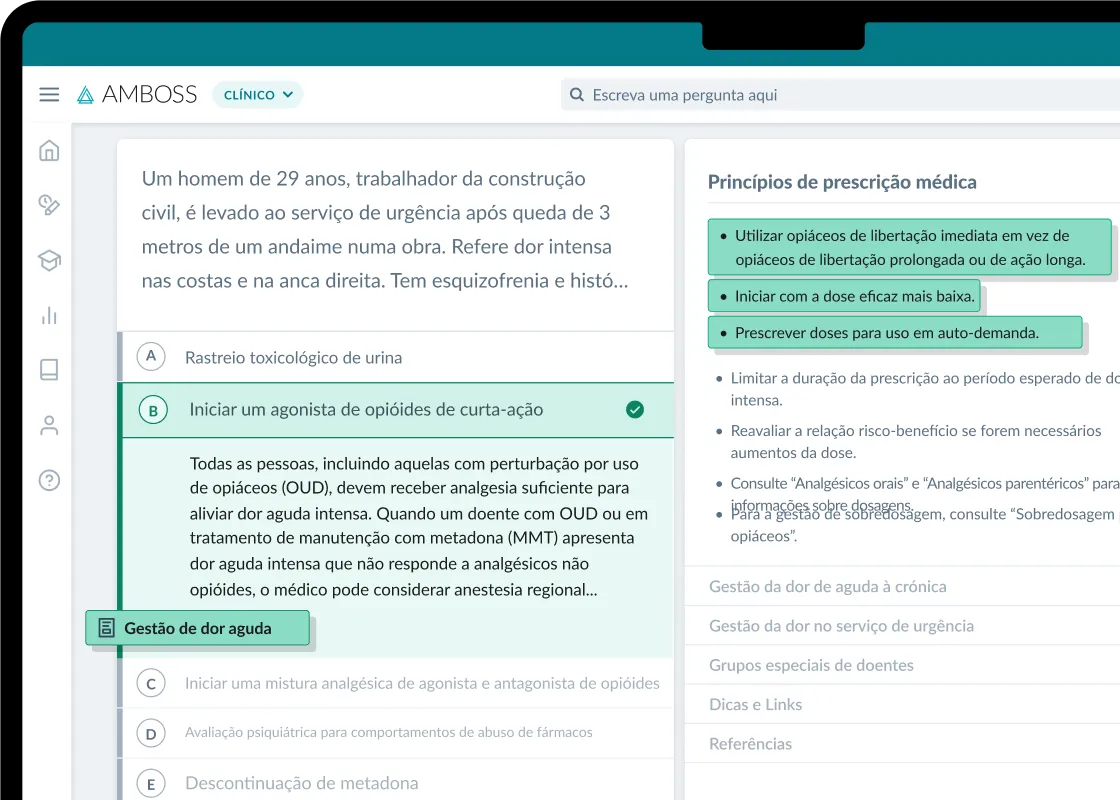Select answer option E circle

click(151, 784)
